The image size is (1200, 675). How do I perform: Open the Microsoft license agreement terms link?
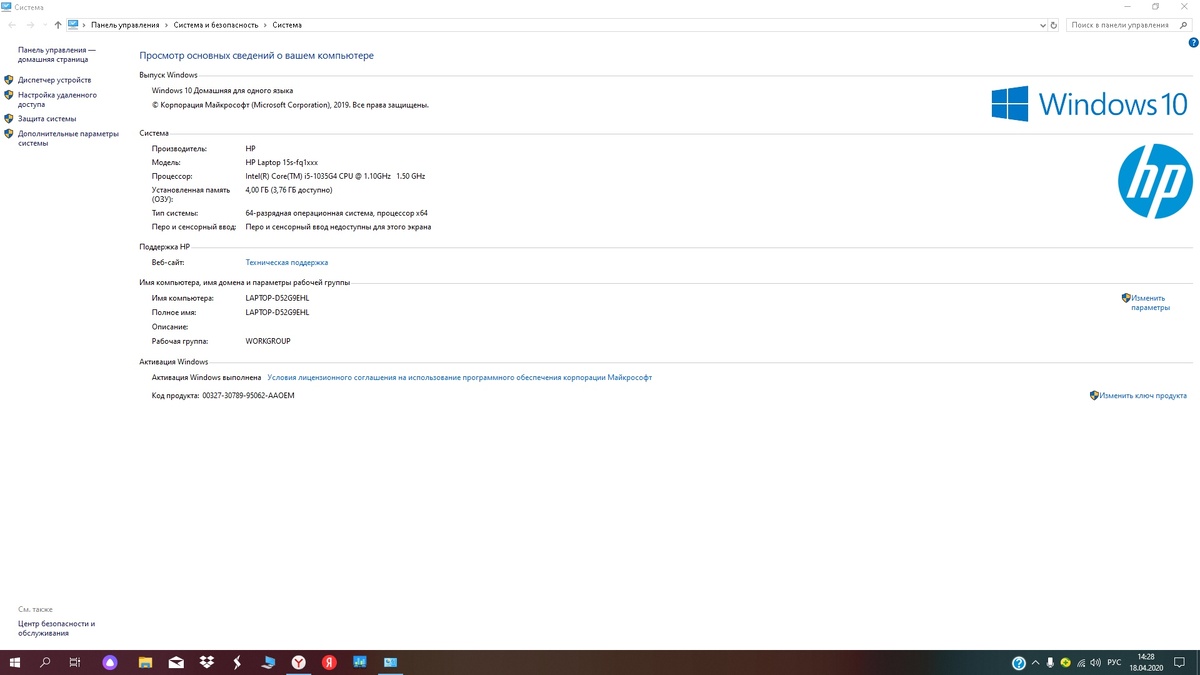tap(459, 378)
